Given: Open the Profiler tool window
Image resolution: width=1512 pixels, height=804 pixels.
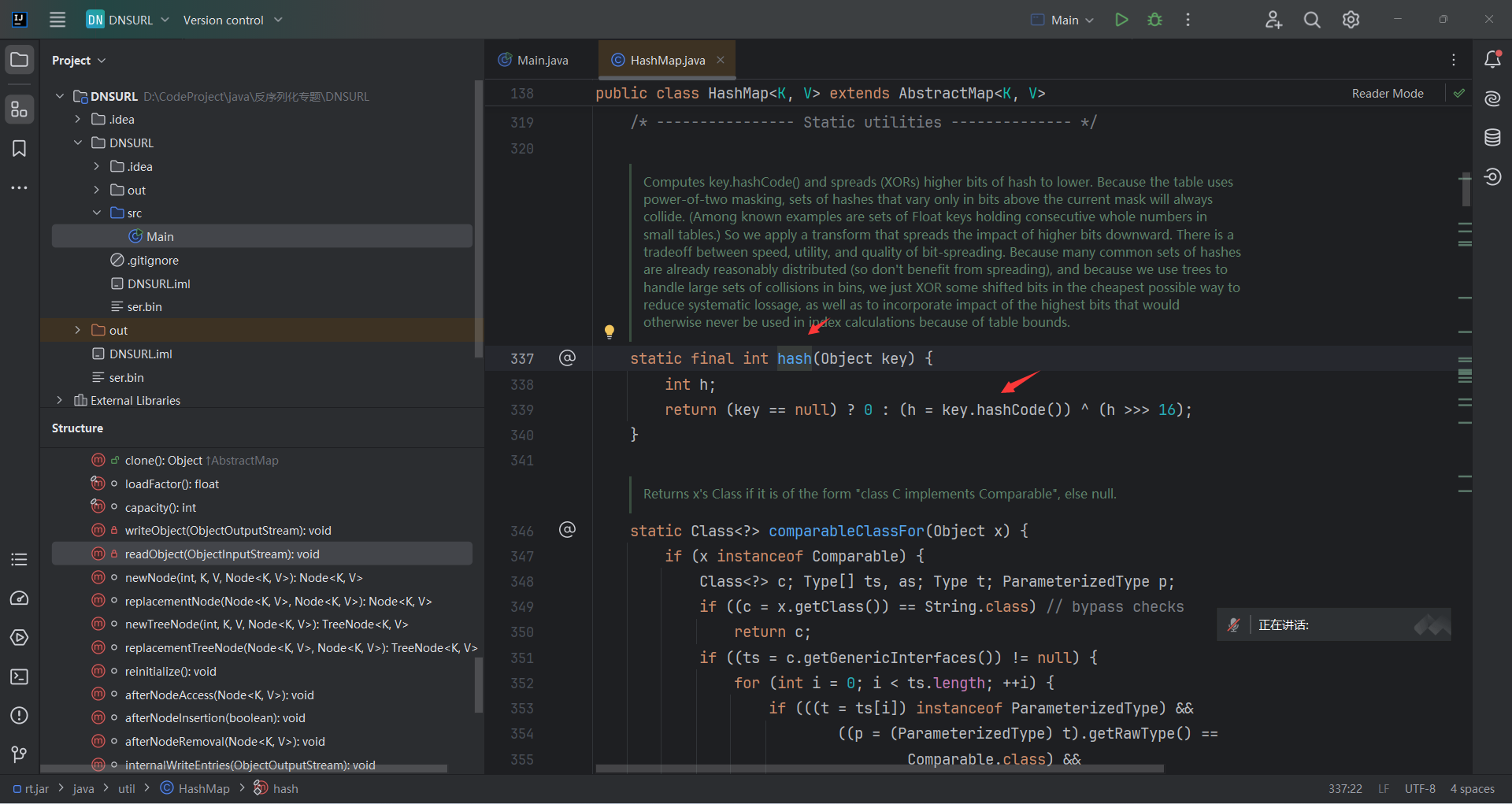Looking at the screenshot, I should [20, 599].
